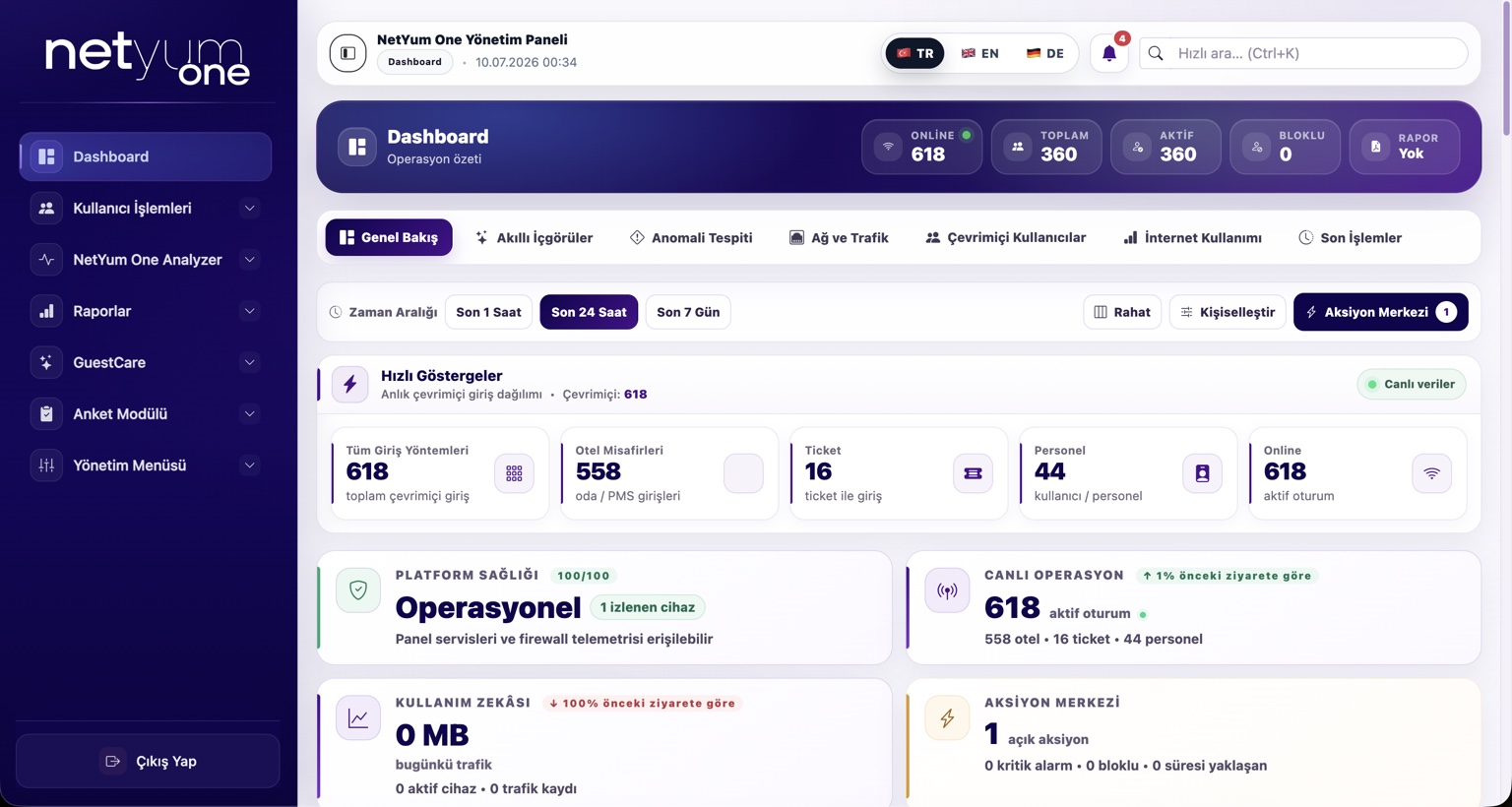Click the netyum one logo
The height and width of the screenshot is (807, 1512).
(148, 58)
